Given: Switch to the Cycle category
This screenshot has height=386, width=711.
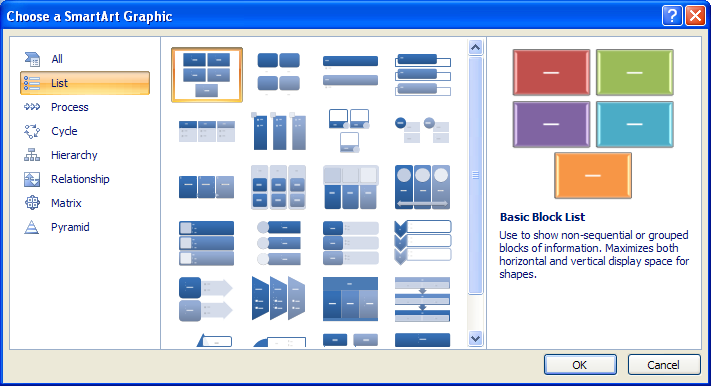Looking at the screenshot, I should click(85, 131).
